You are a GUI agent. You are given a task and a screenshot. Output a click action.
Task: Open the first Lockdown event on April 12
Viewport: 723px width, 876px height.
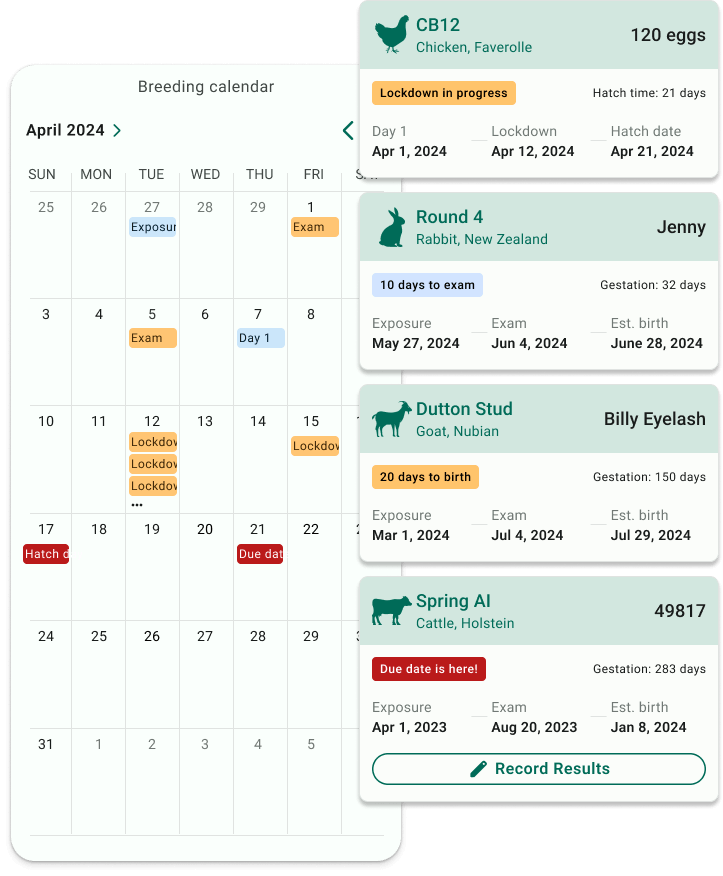pos(153,442)
